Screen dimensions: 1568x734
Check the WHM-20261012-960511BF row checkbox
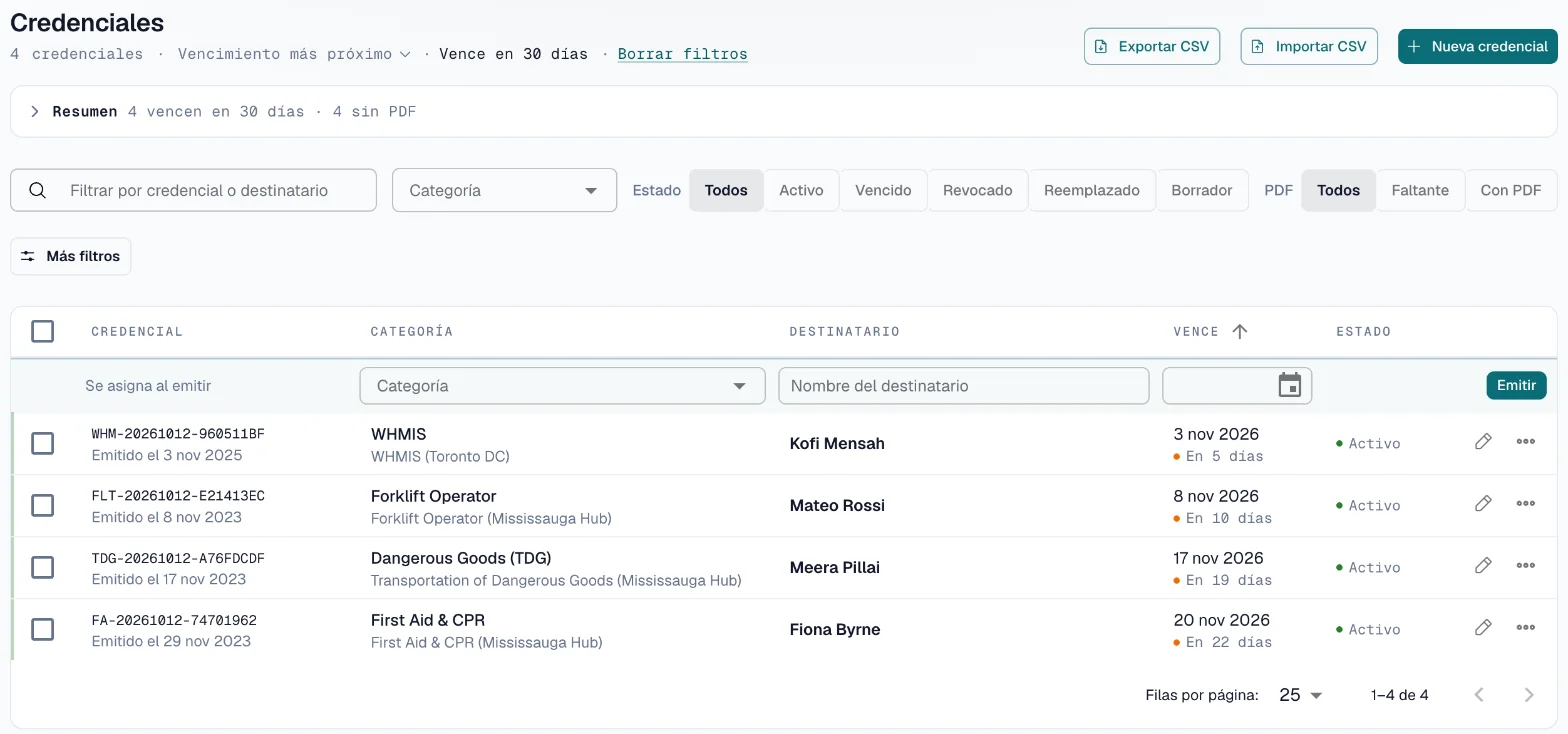coord(42,443)
